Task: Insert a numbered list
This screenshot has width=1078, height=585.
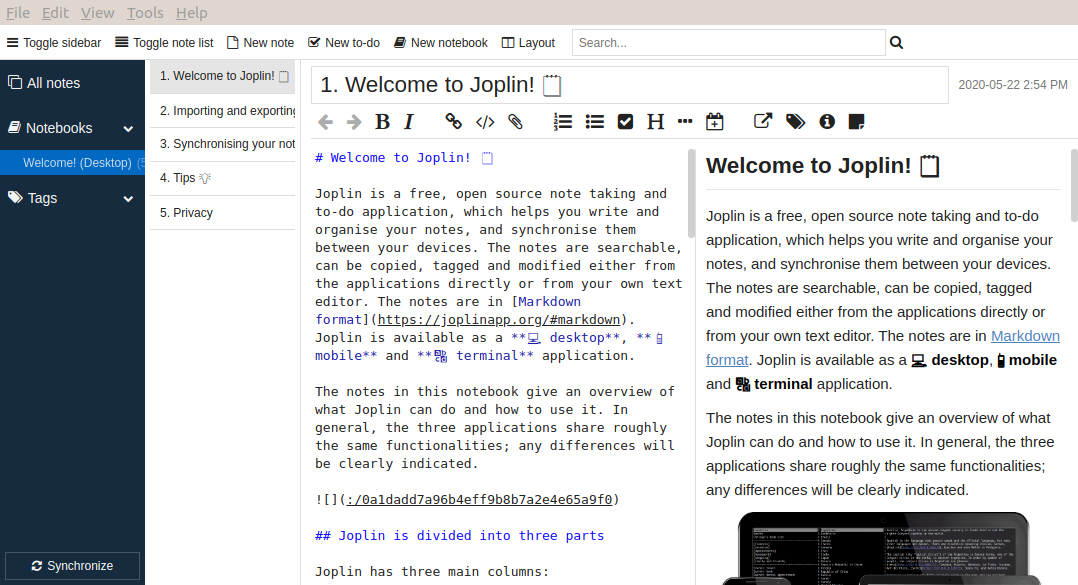Action: tap(563, 122)
